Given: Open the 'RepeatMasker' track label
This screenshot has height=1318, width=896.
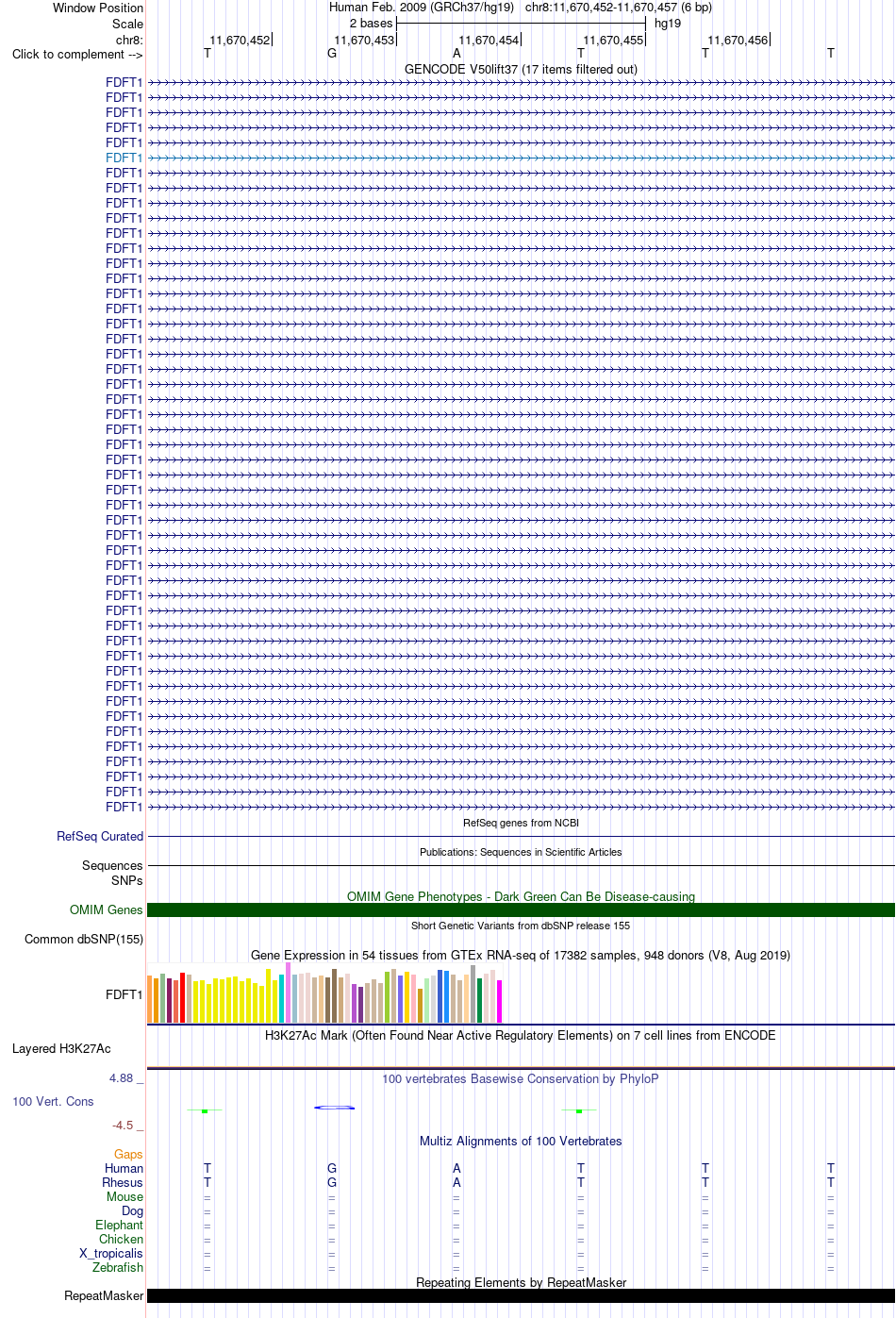Looking at the screenshot, I should click(104, 1295).
